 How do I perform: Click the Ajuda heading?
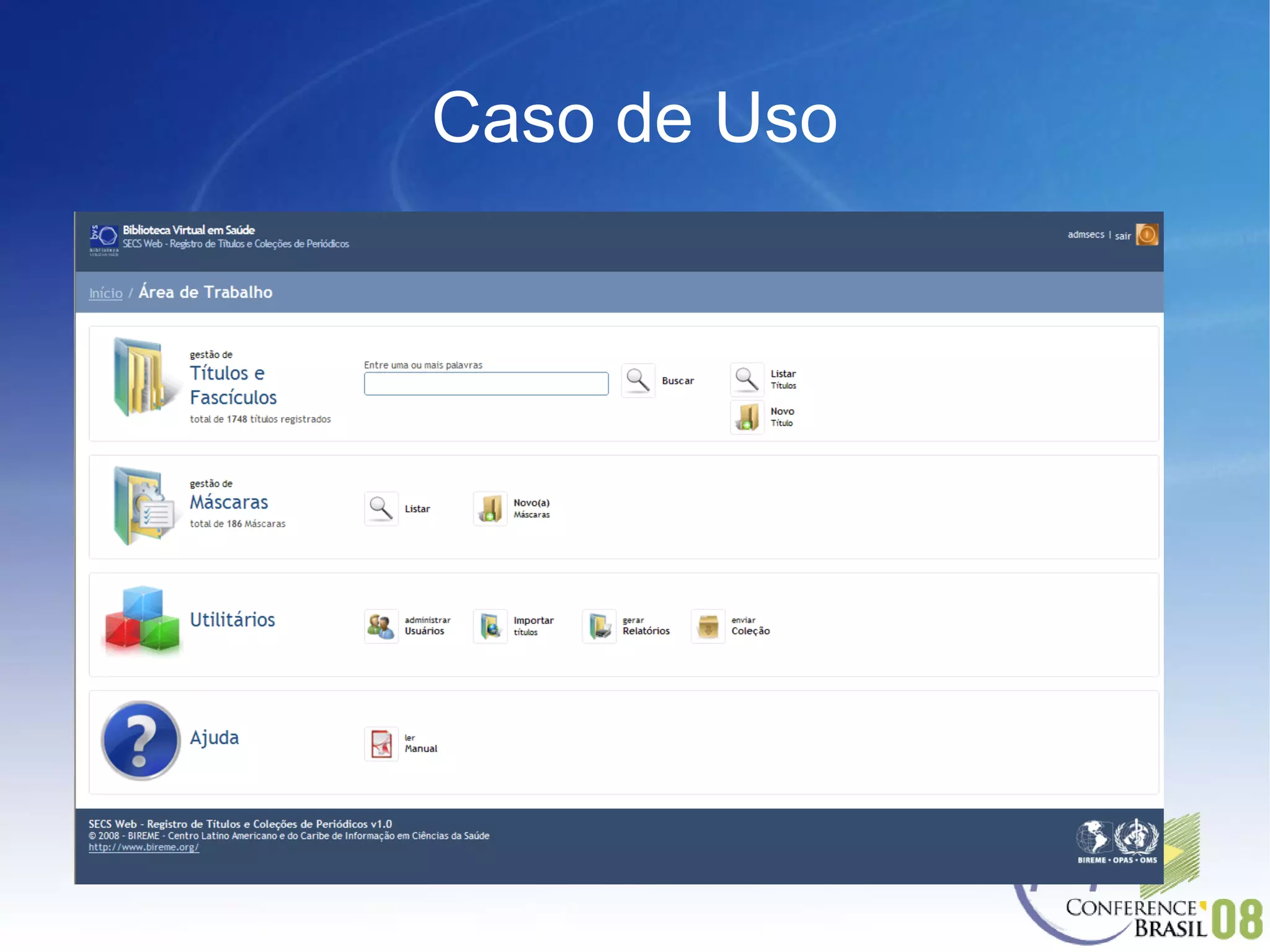[214, 737]
